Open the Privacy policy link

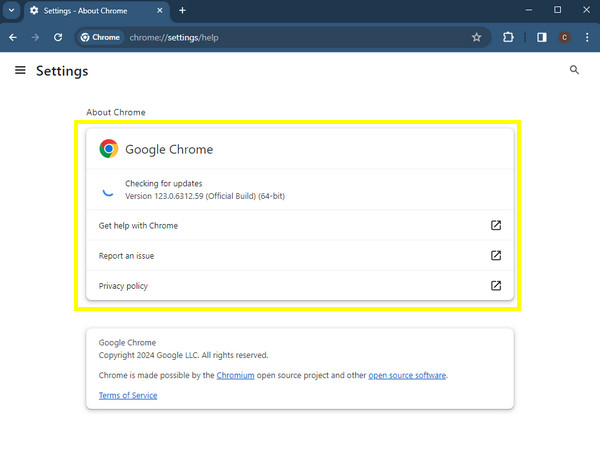click(x=300, y=286)
